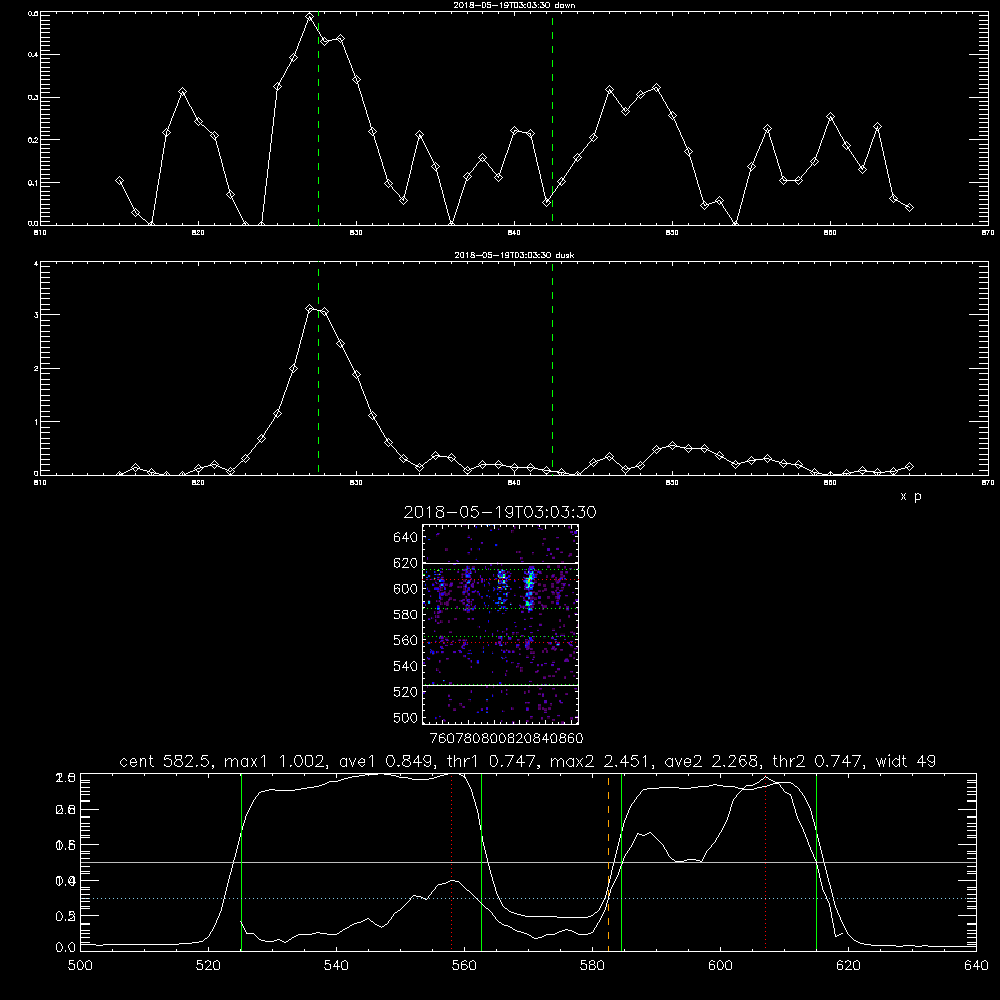The image size is (1000, 1000).
Task: Click the '0.2' y-axis label of dawn plot
Action: point(33,140)
